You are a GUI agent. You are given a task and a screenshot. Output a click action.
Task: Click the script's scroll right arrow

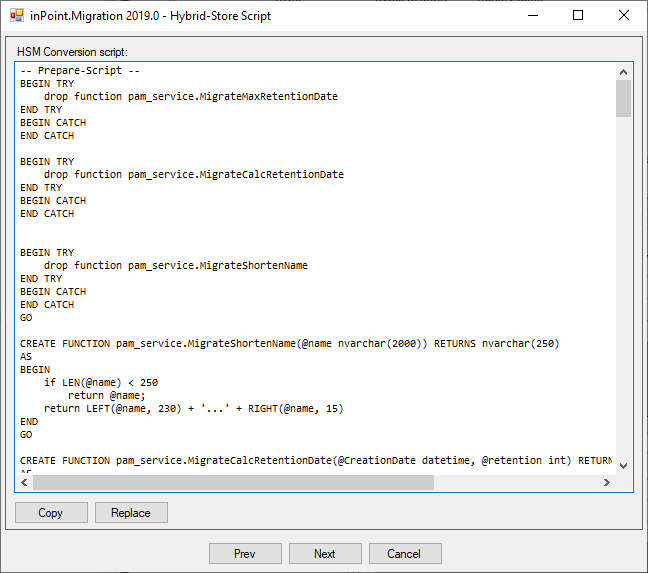606,482
